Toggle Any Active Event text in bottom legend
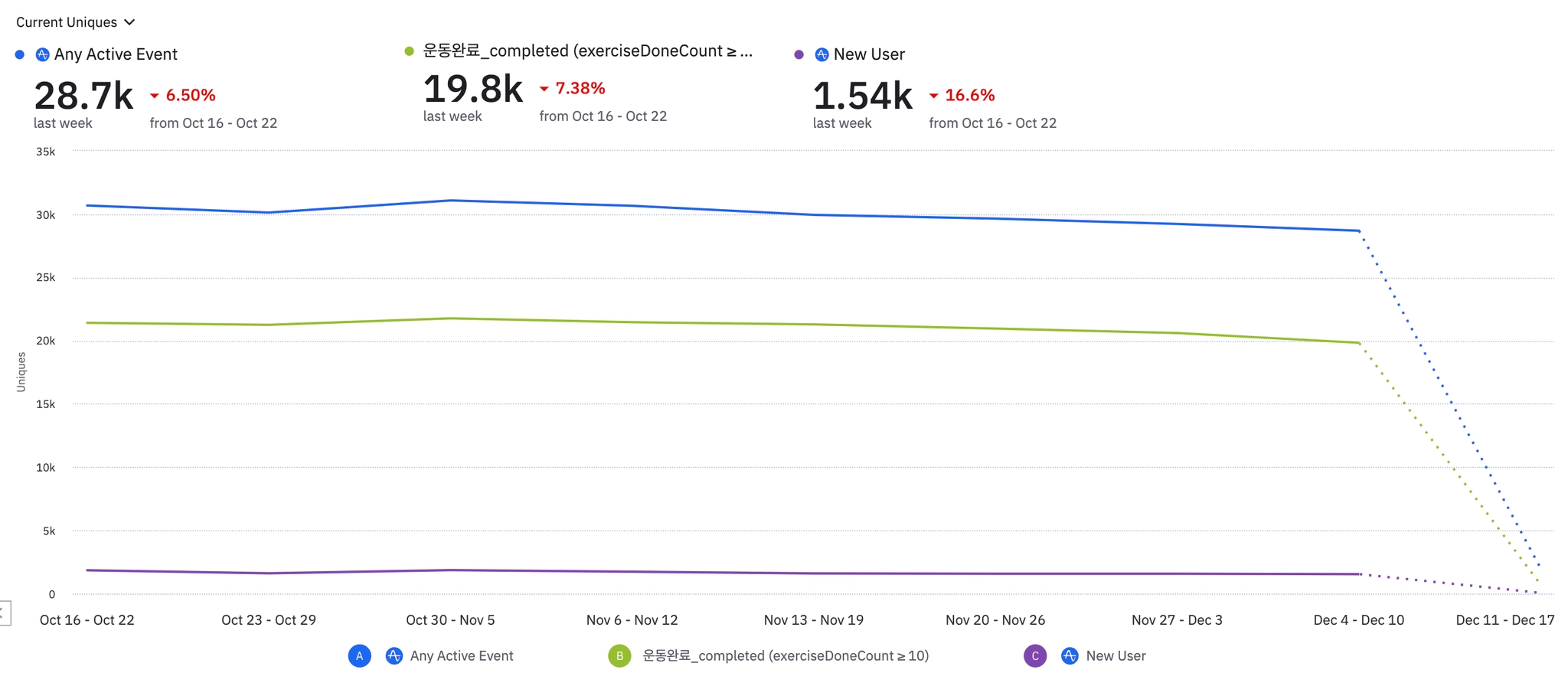Image resolution: width=1568 pixels, height=673 pixels. 462,656
